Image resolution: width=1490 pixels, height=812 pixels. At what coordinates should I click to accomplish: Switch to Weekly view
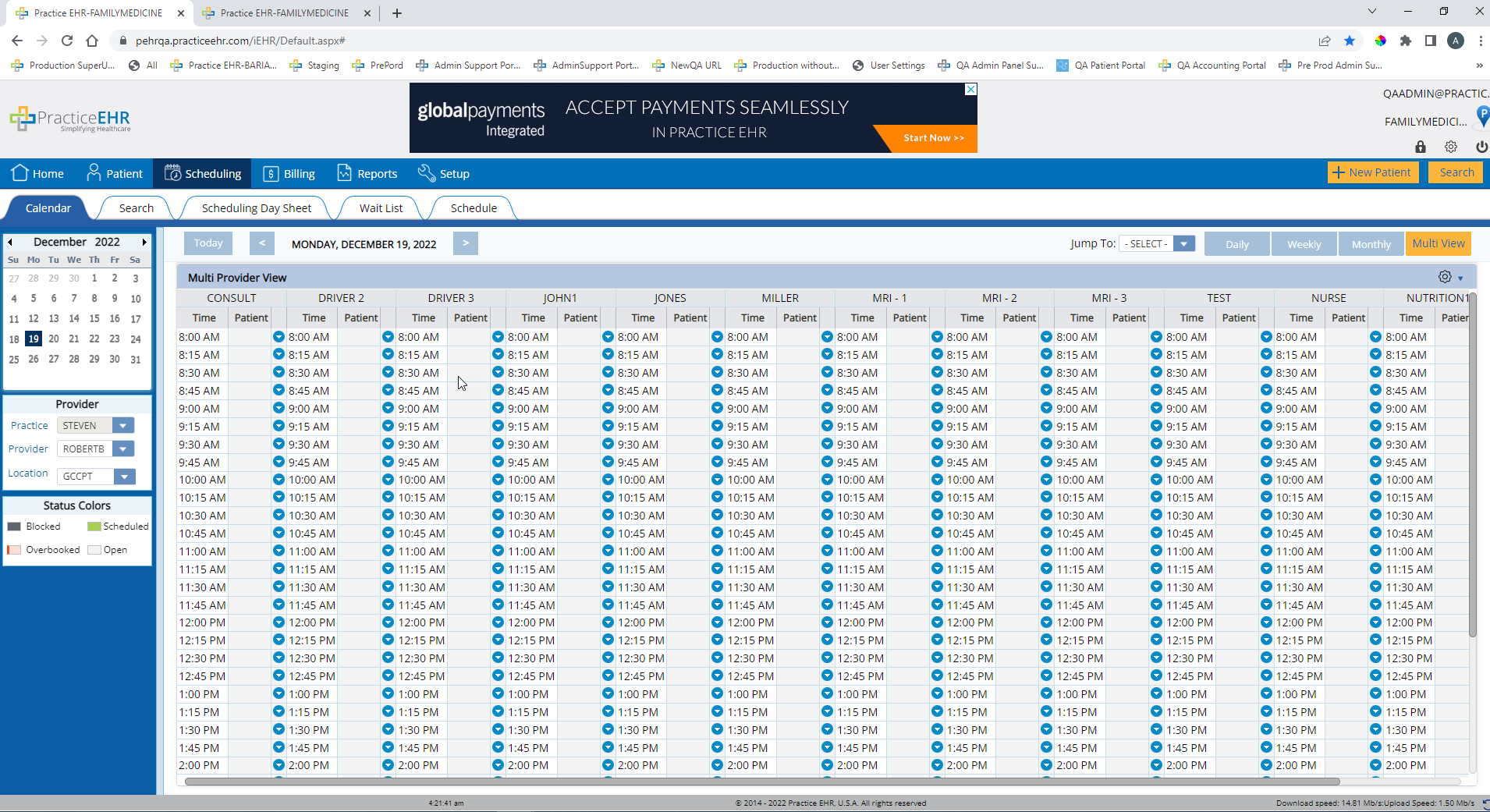tap(1304, 244)
